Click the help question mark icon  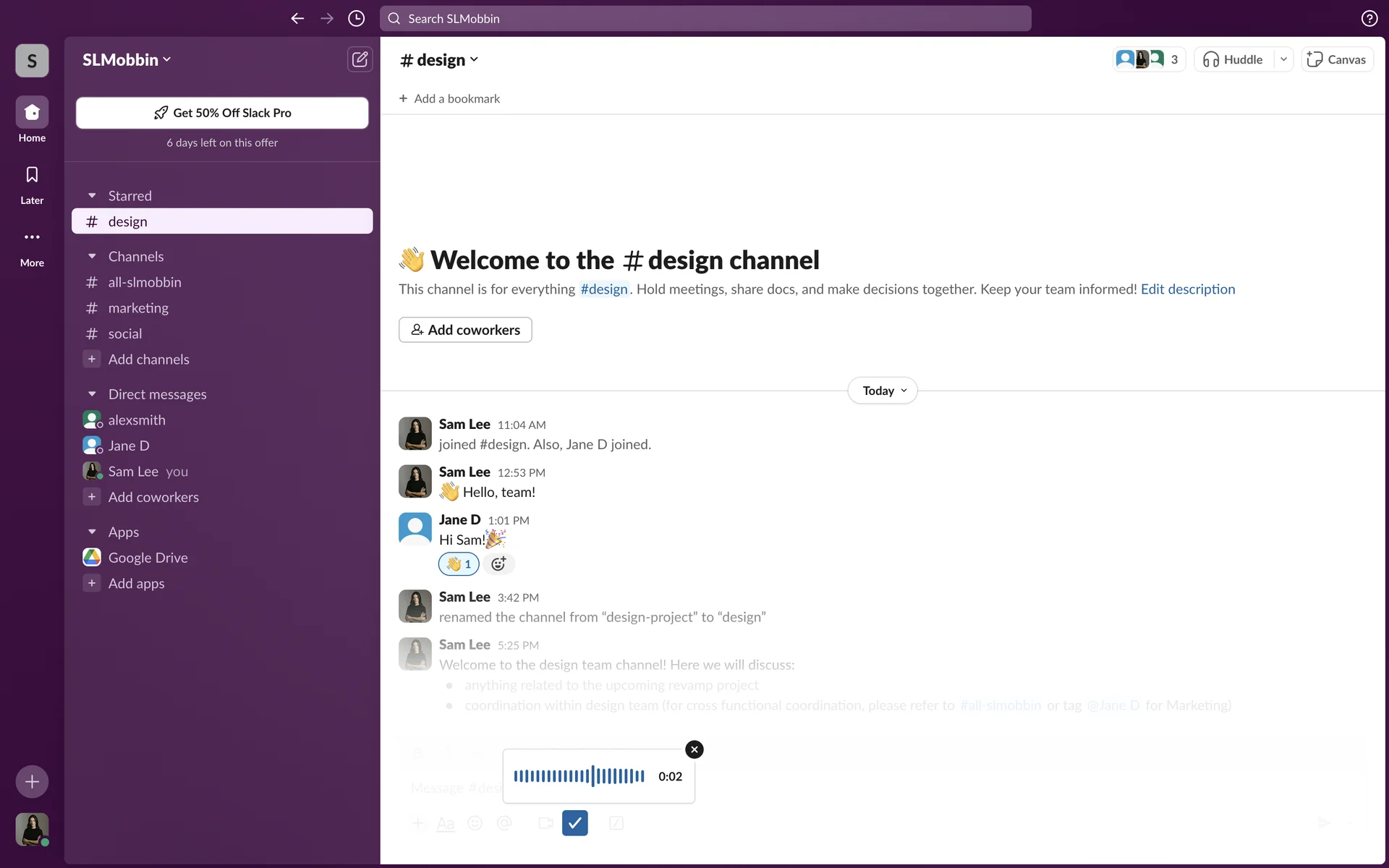click(1369, 19)
